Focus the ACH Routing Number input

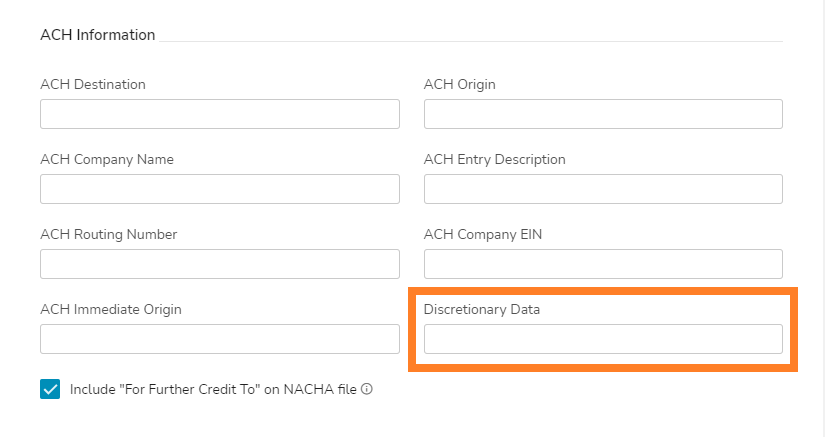coord(219,264)
